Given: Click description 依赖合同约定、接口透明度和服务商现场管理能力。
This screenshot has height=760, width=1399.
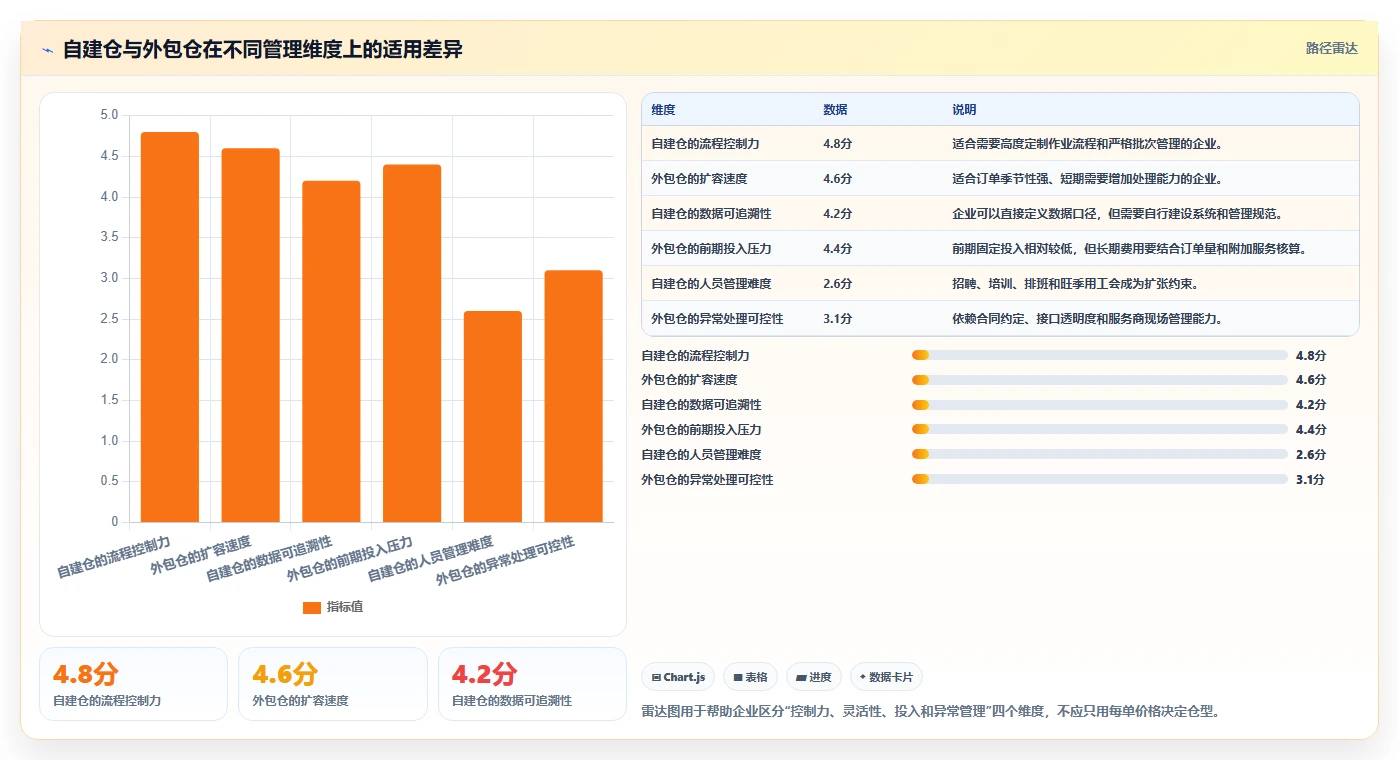Looking at the screenshot, I should (1088, 319).
